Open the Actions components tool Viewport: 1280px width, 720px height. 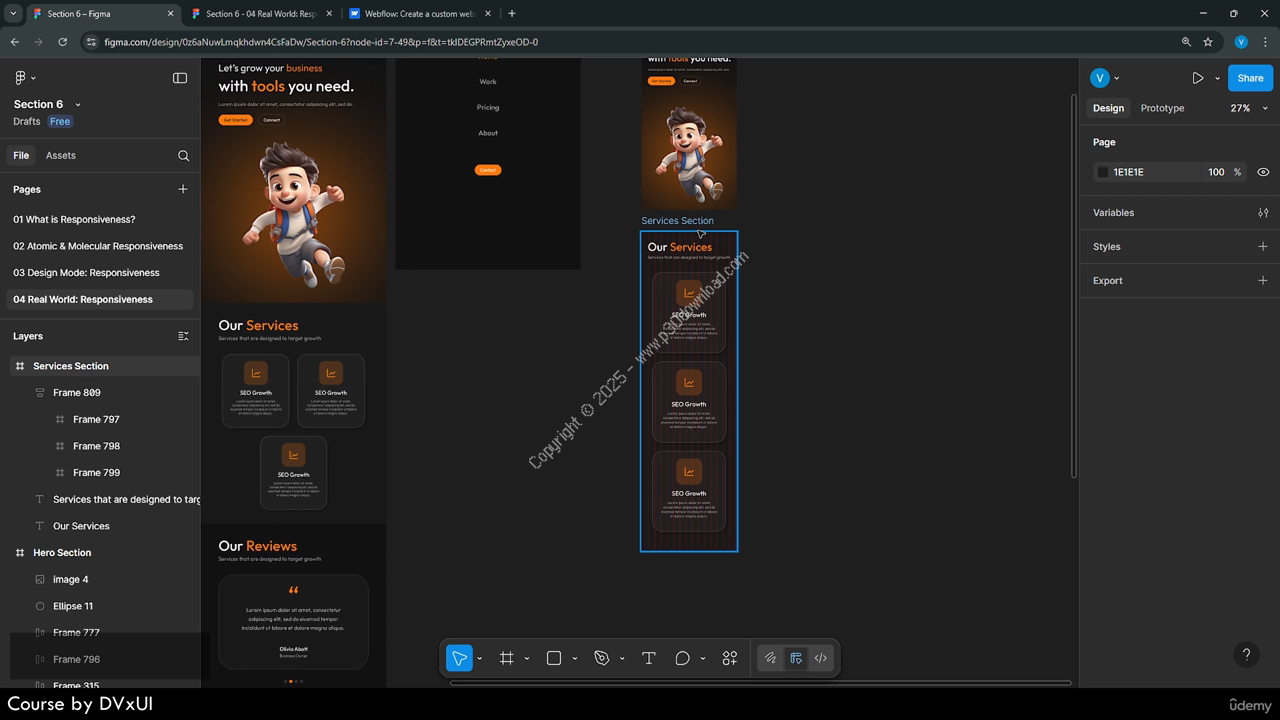click(x=730, y=658)
